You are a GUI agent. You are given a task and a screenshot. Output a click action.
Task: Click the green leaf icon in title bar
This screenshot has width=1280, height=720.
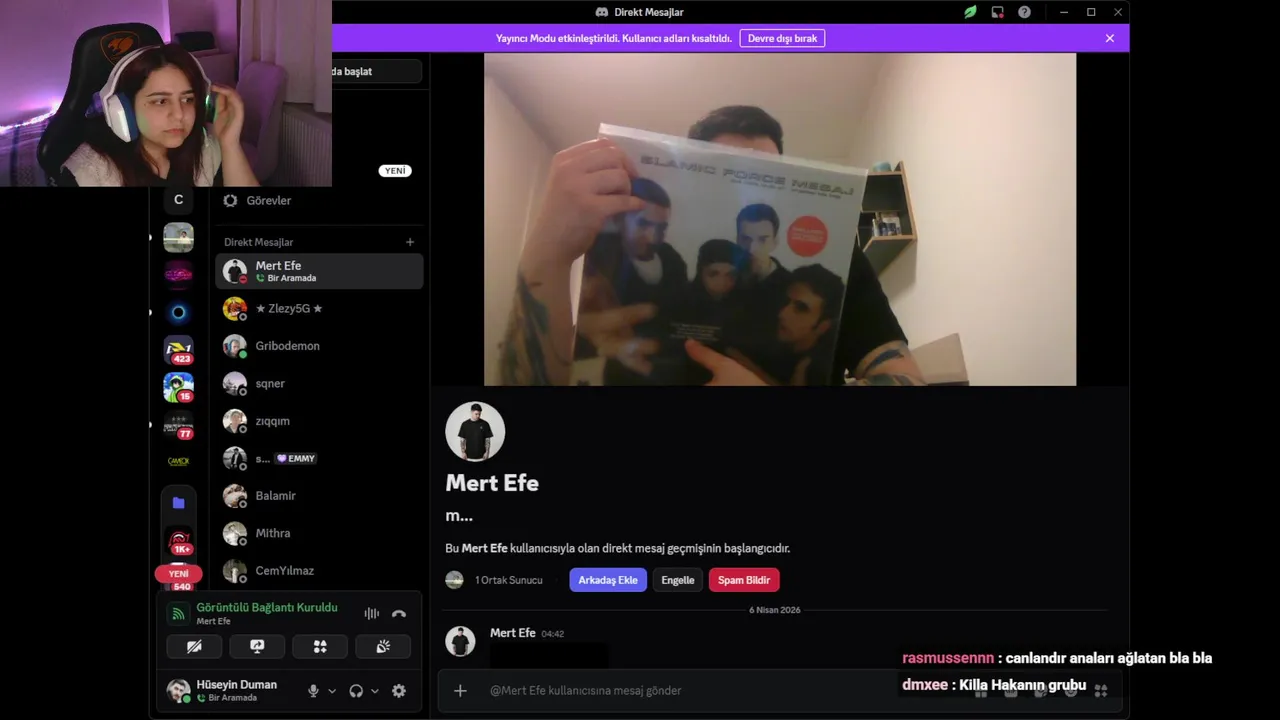pos(969,12)
